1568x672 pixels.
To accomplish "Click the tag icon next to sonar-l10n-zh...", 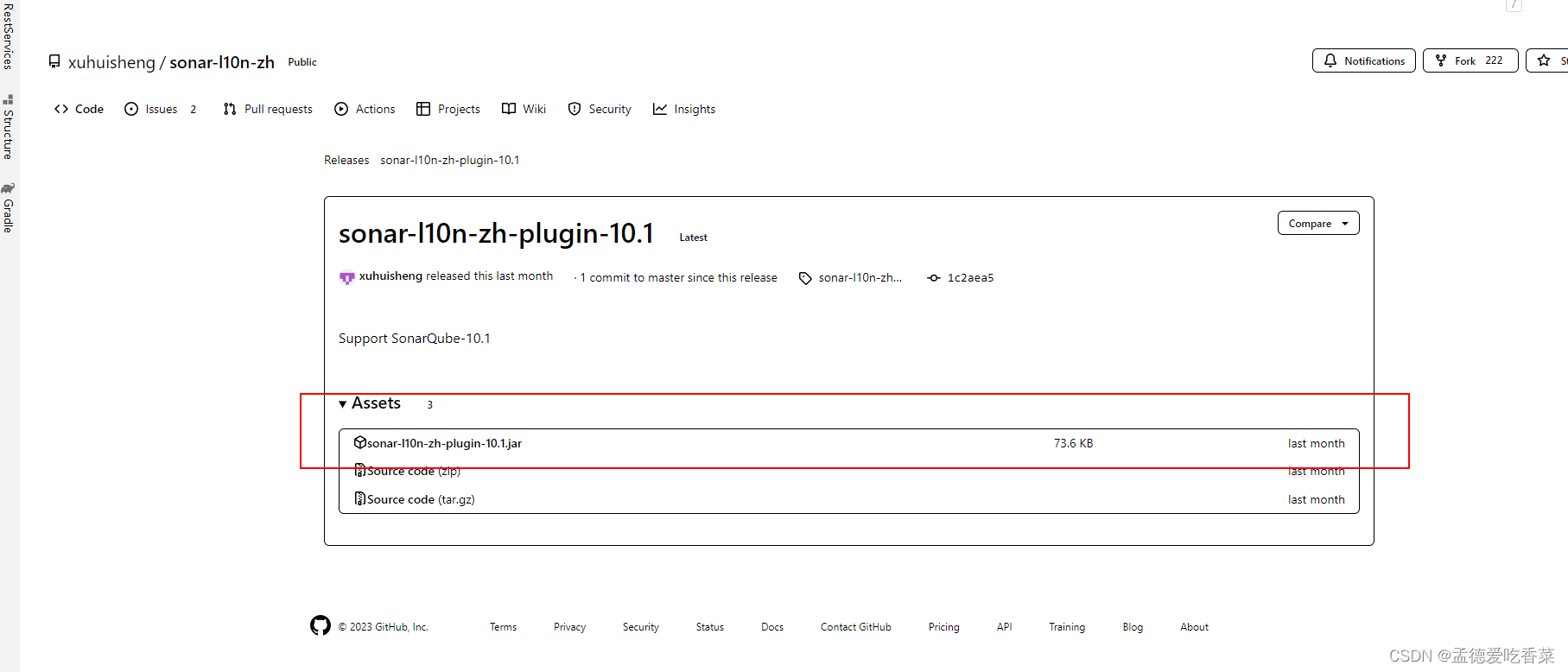I will (x=805, y=278).
